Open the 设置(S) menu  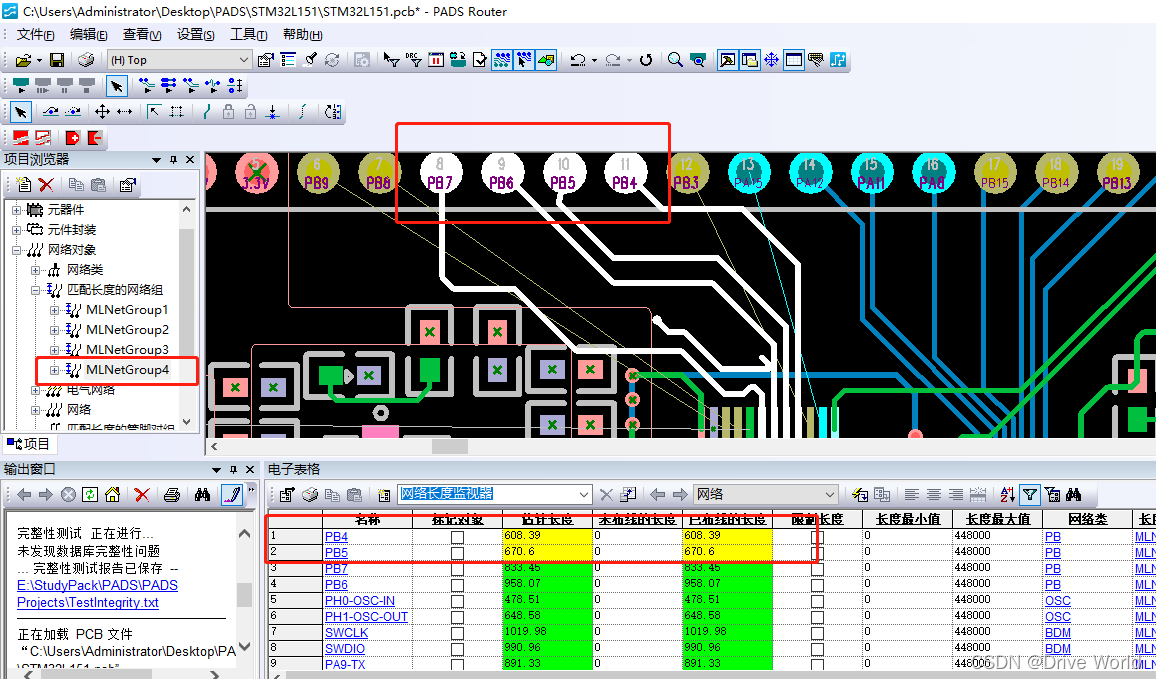pos(195,35)
